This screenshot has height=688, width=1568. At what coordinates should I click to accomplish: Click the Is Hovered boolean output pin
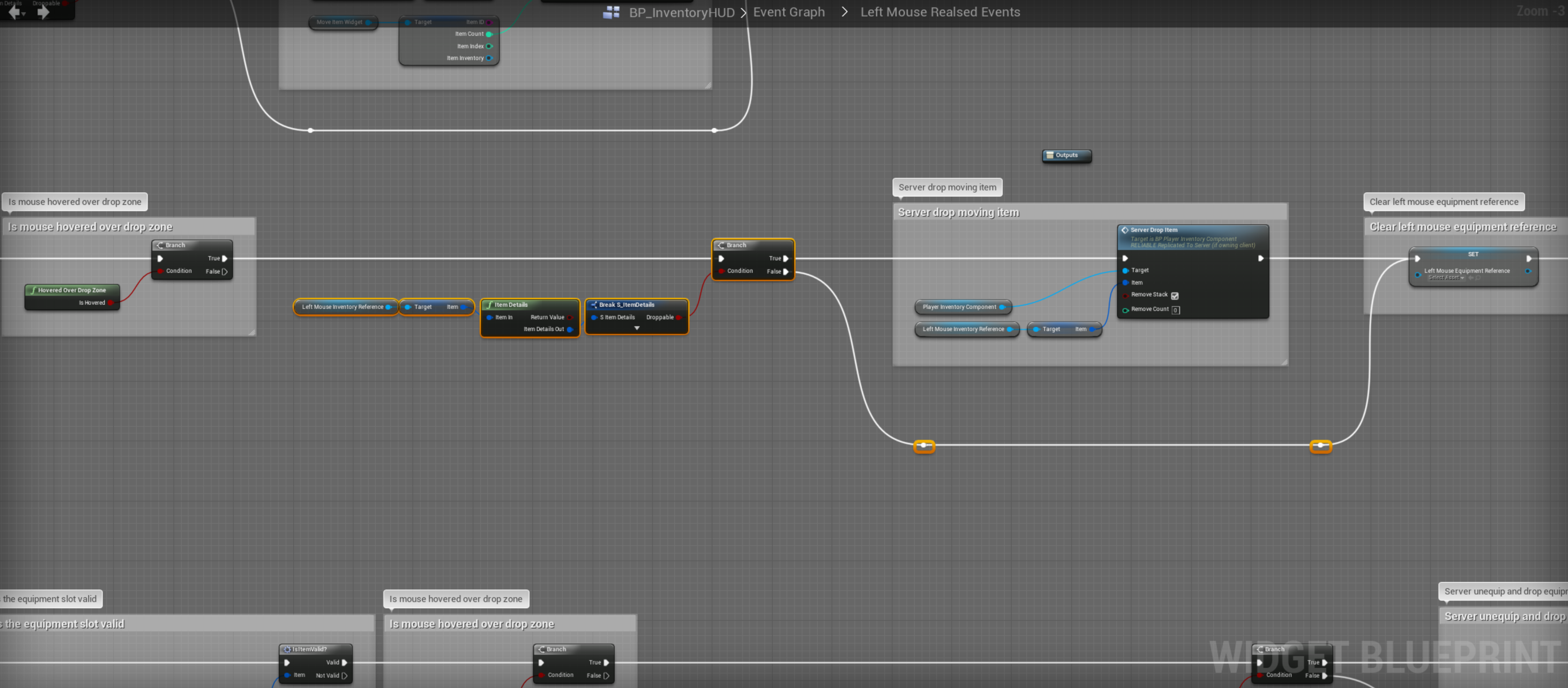click(110, 303)
